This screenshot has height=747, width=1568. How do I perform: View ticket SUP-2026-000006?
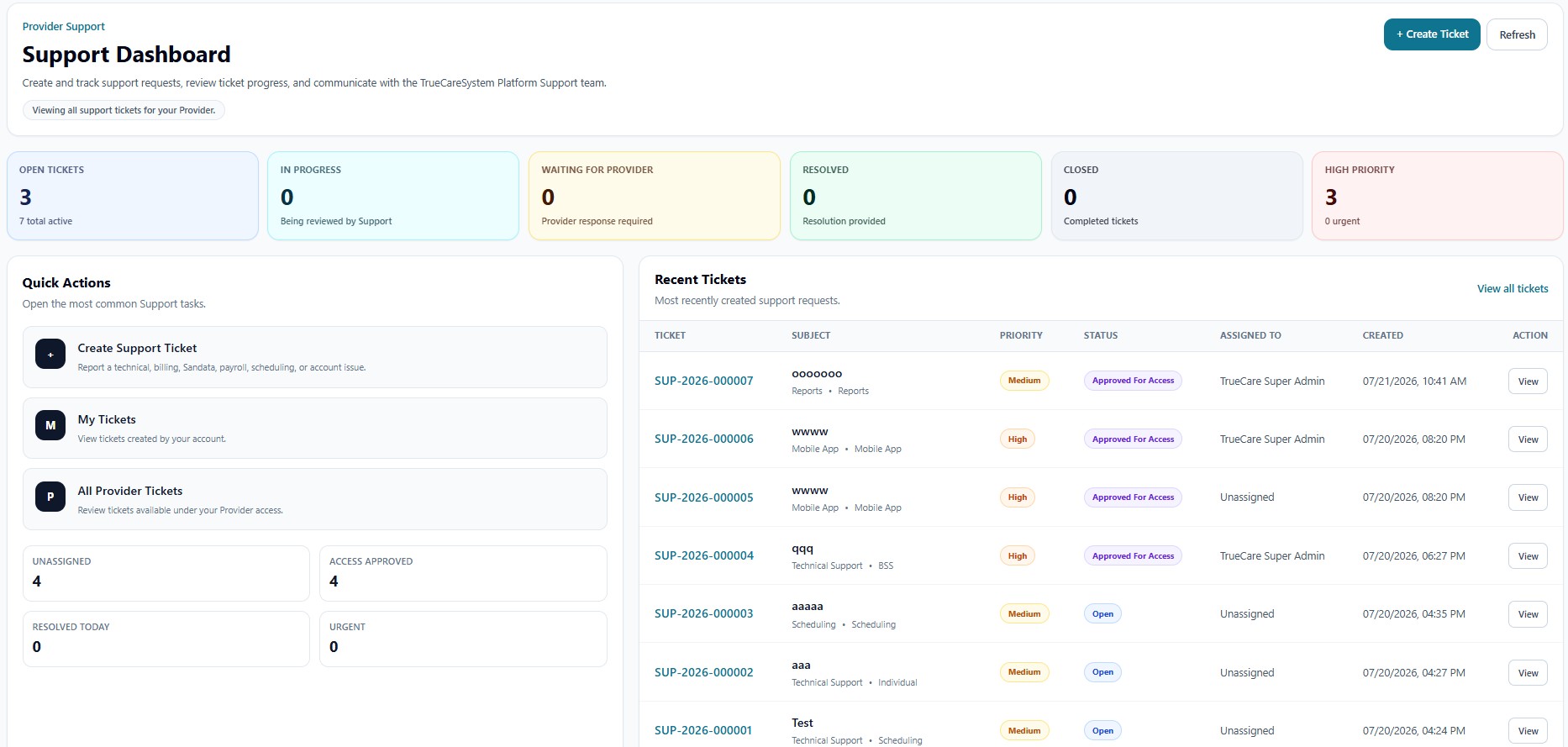click(x=1528, y=439)
